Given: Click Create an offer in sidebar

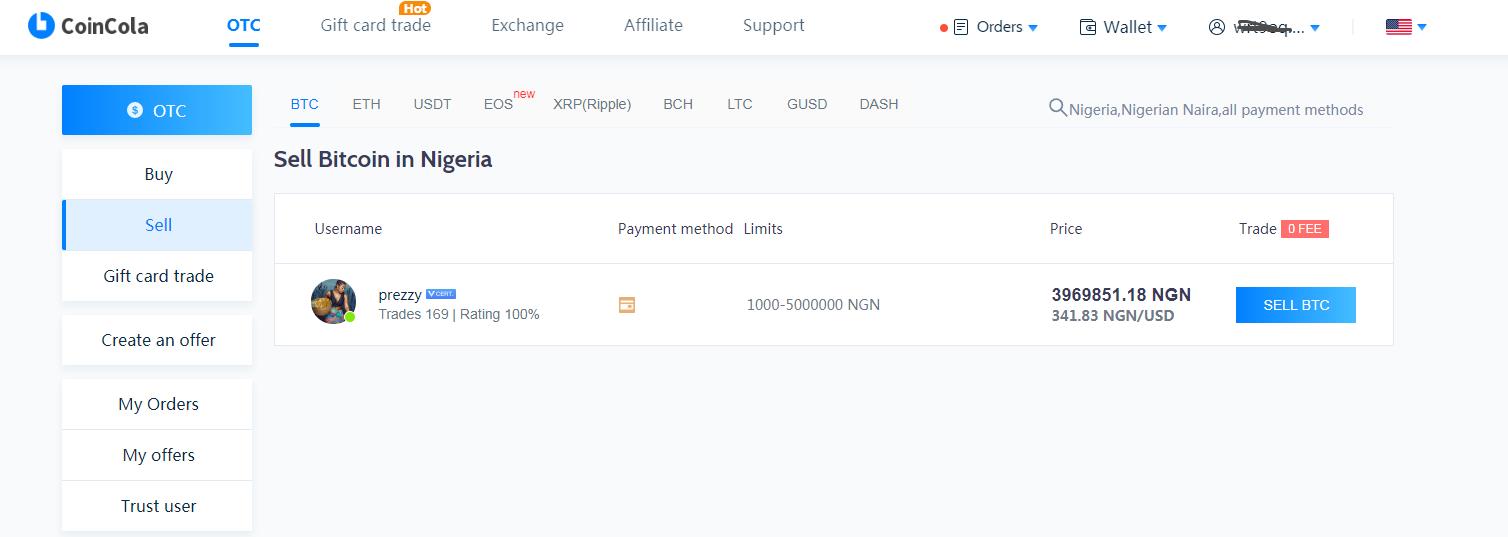Looking at the screenshot, I should (x=157, y=340).
